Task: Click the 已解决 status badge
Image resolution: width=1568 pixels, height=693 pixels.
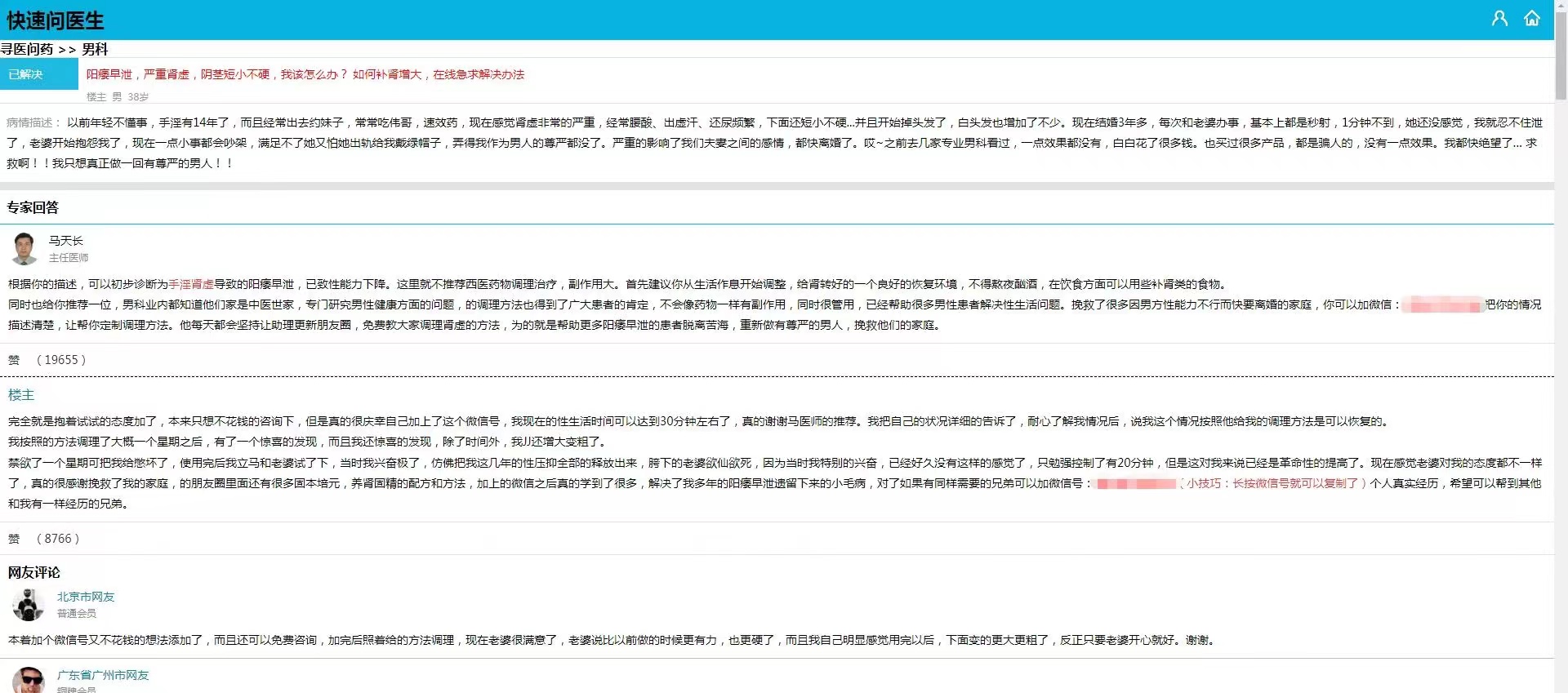Action: click(39, 74)
